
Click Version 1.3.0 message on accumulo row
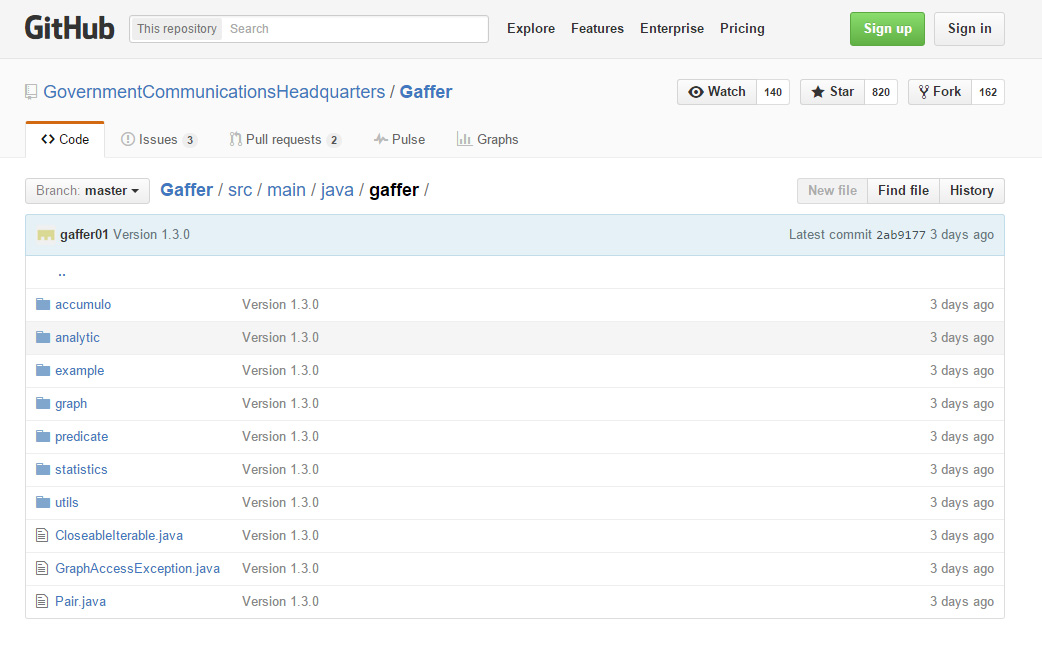(x=280, y=304)
